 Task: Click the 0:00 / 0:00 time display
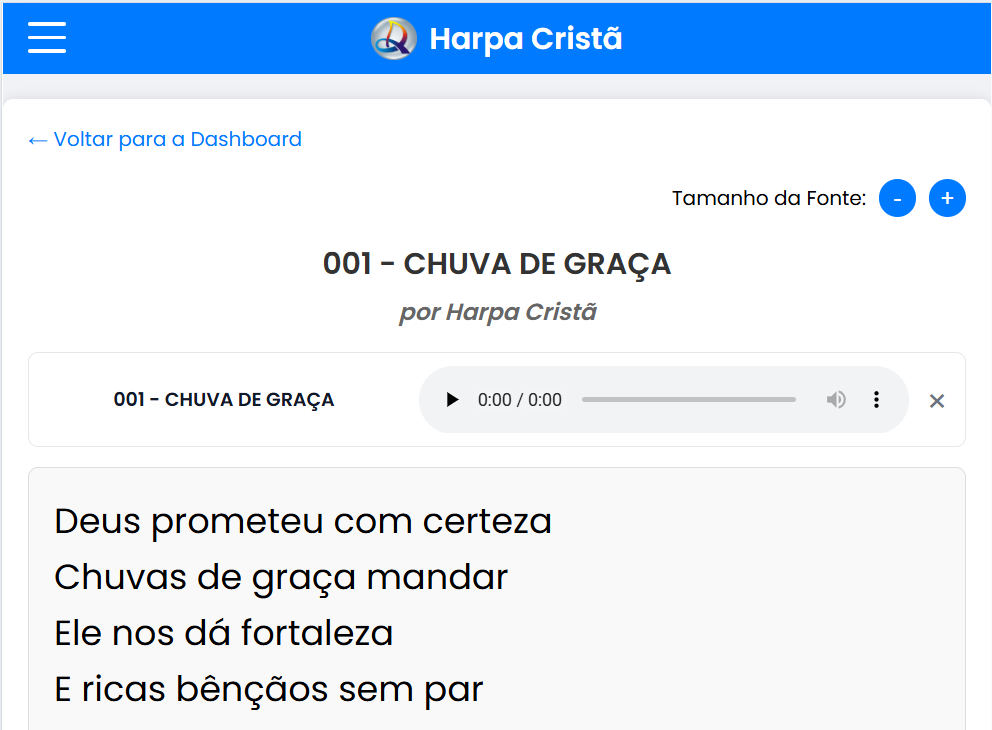[519, 400]
